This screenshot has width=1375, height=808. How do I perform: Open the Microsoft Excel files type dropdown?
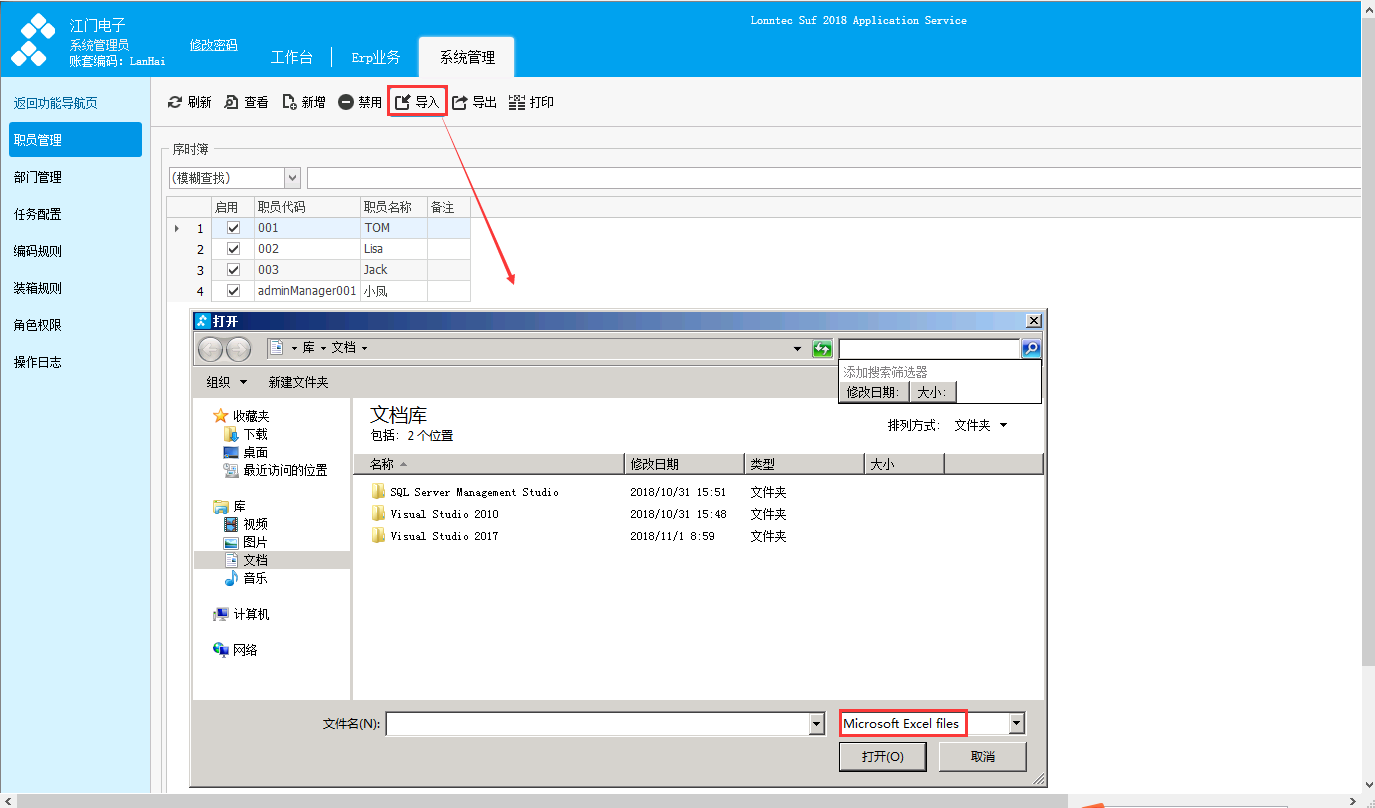pyautogui.click(x=1017, y=723)
